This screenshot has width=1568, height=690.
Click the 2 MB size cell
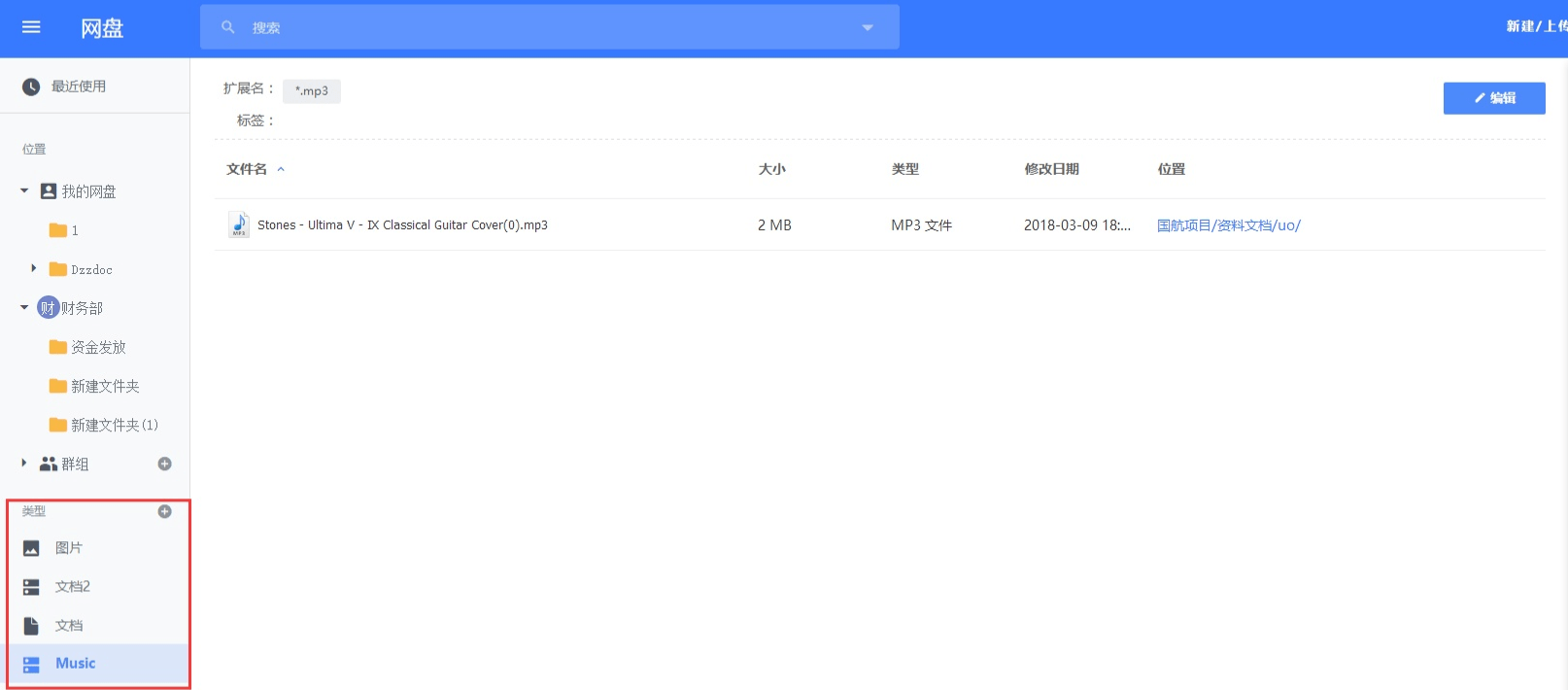(x=774, y=224)
